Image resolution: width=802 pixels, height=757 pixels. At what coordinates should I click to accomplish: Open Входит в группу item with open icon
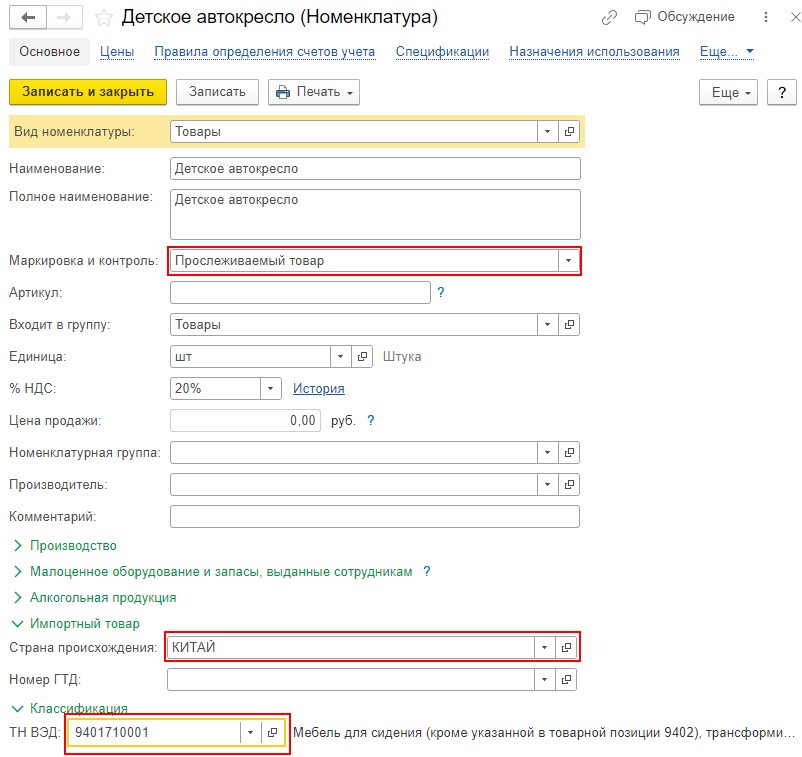569,325
